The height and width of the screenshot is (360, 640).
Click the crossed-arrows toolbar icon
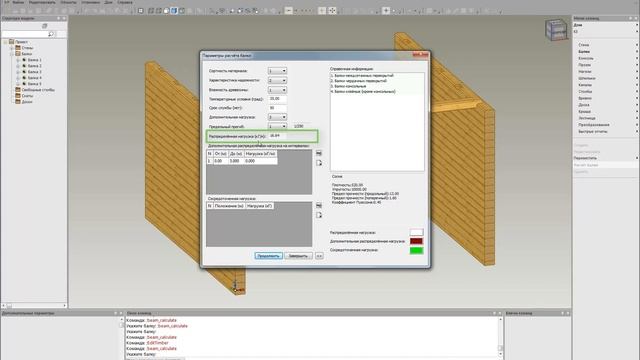tap(332, 11)
